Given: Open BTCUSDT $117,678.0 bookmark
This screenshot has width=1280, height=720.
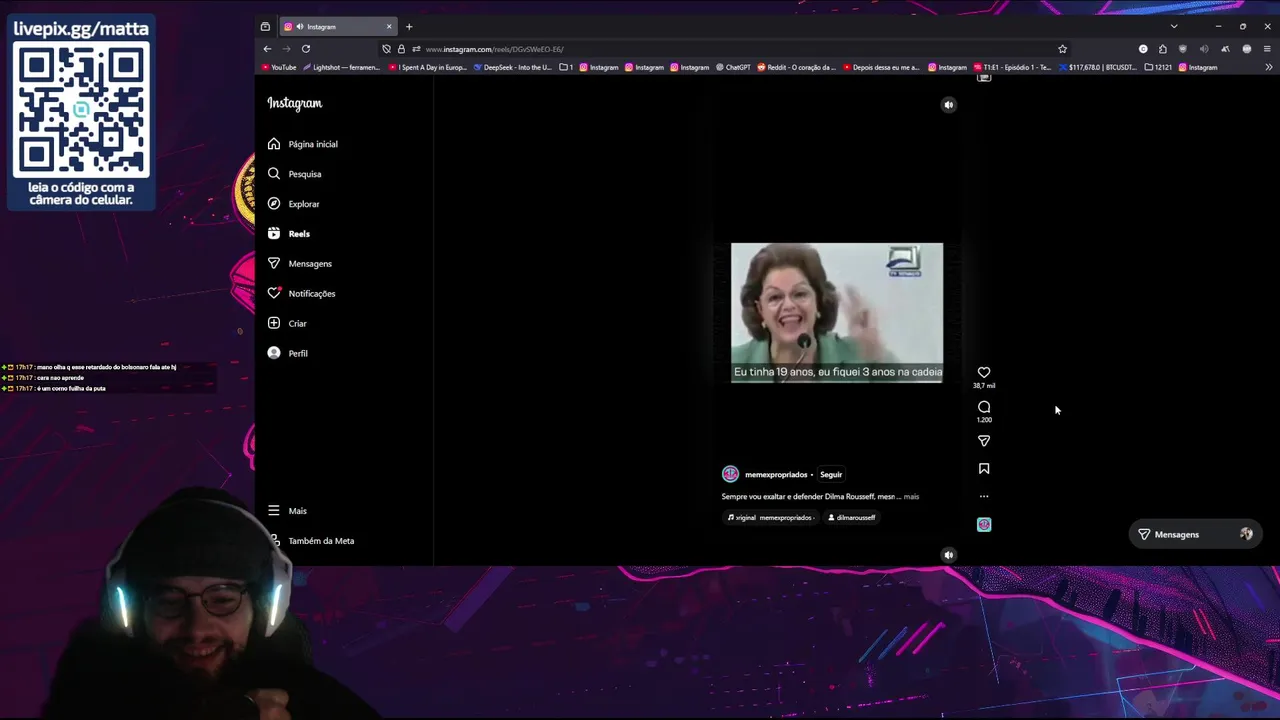Looking at the screenshot, I should tap(1097, 67).
